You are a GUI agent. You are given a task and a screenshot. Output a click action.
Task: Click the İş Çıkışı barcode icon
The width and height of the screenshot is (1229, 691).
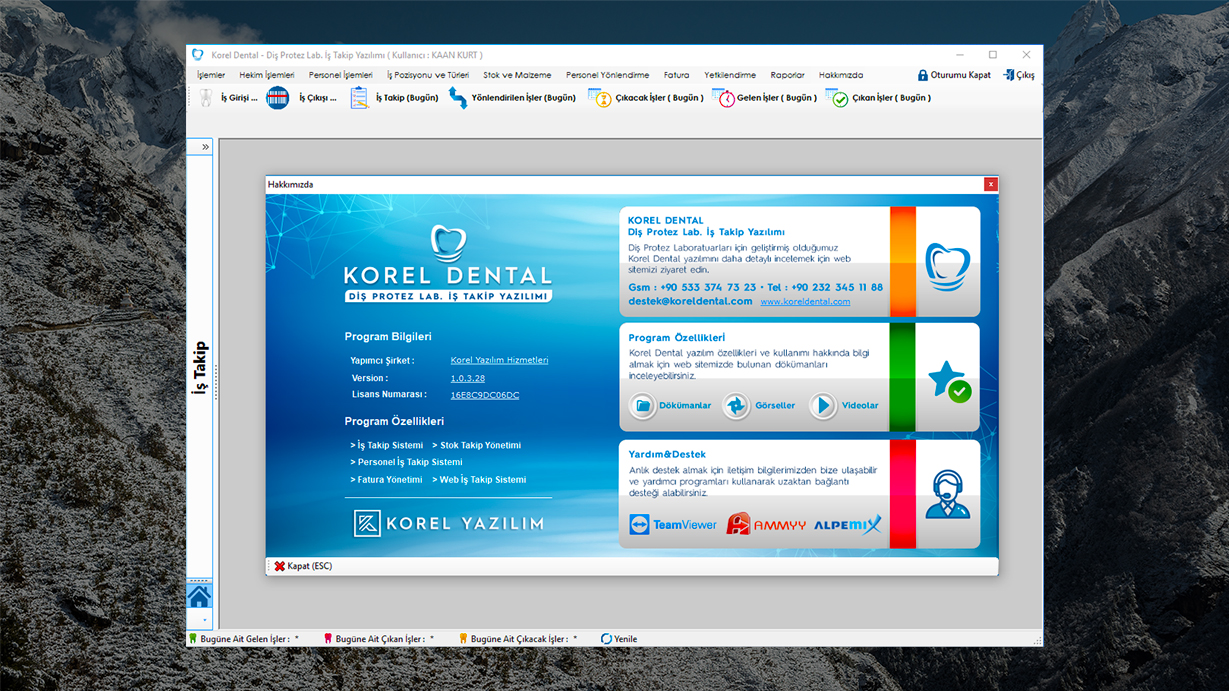(x=277, y=97)
